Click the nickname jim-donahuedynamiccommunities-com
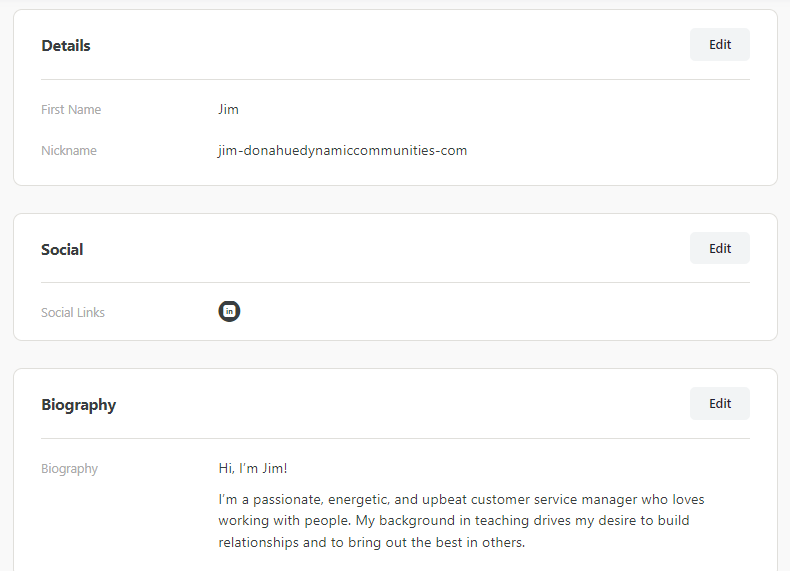The image size is (790, 571). [343, 151]
